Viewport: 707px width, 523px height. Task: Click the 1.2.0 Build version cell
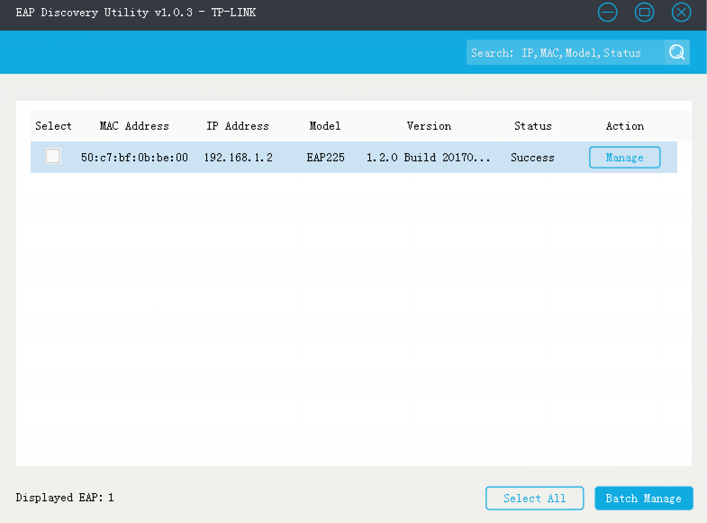point(429,158)
